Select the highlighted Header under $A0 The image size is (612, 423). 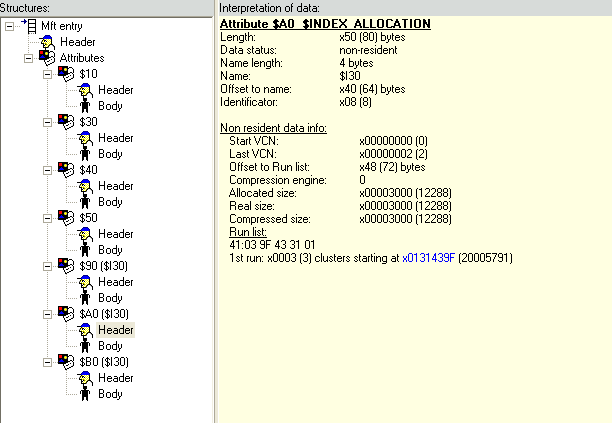115,330
